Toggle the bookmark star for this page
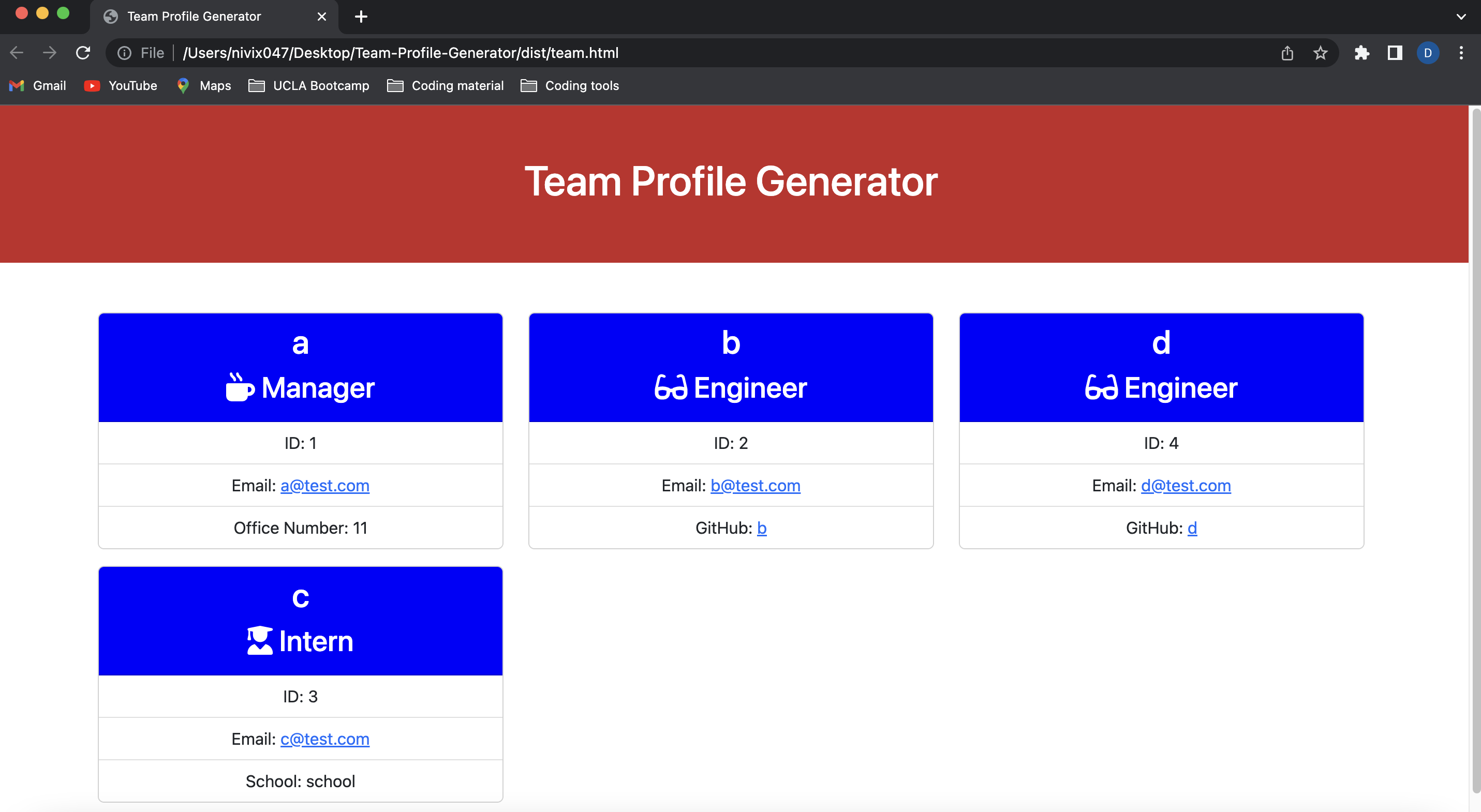Screen dimensions: 1481x812 click(x=1320, y=53)
